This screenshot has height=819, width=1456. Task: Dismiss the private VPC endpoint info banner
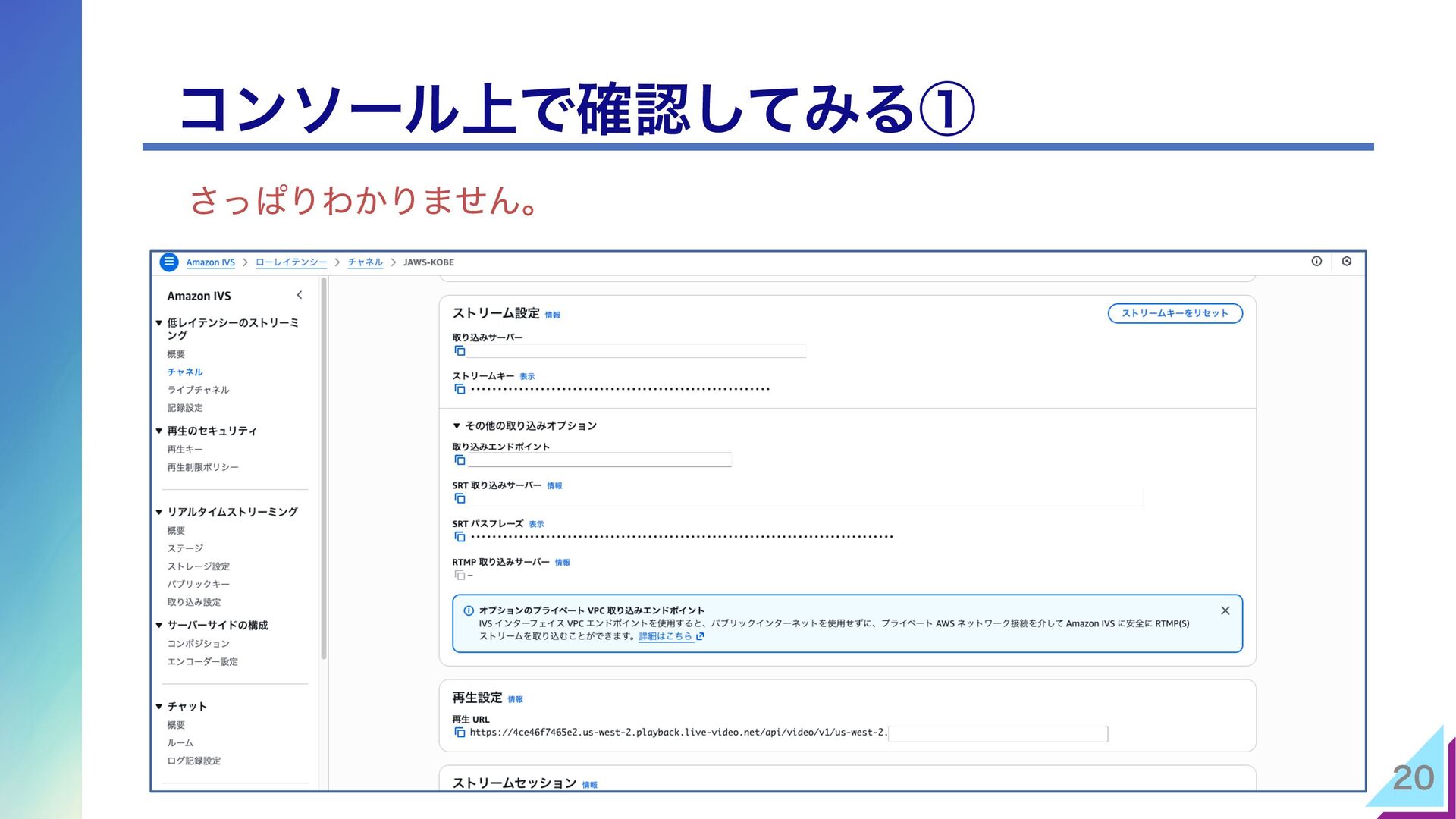click(1225, 611)
